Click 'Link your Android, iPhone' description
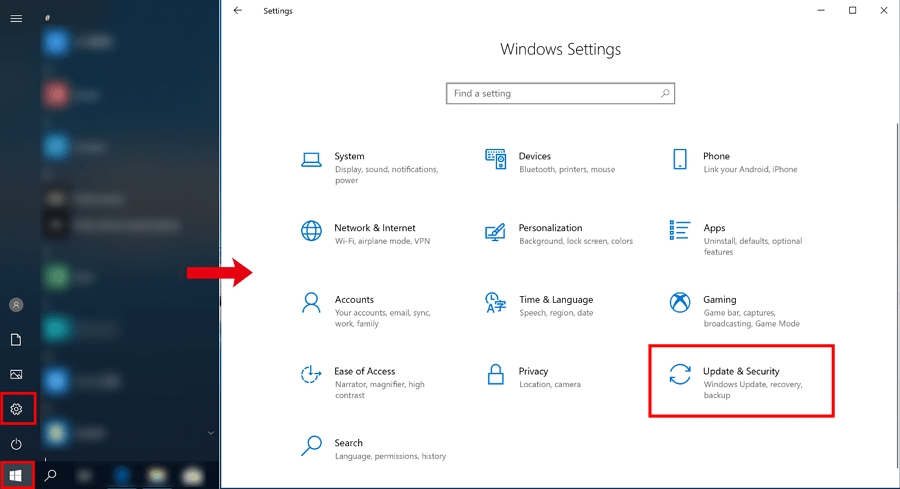Viewport: 900px width, 489px height. (x=750, y=169)
